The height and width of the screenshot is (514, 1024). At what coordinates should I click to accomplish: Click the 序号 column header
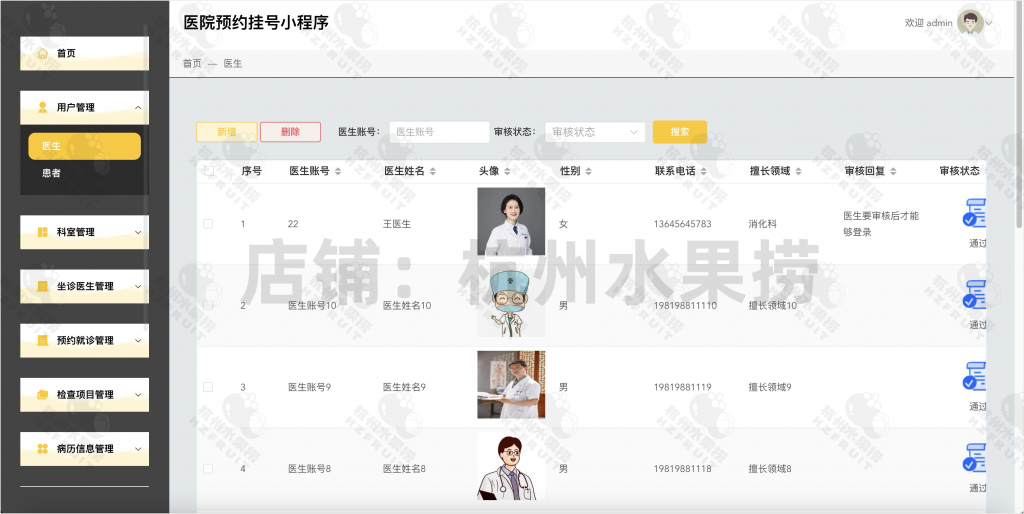251,171
